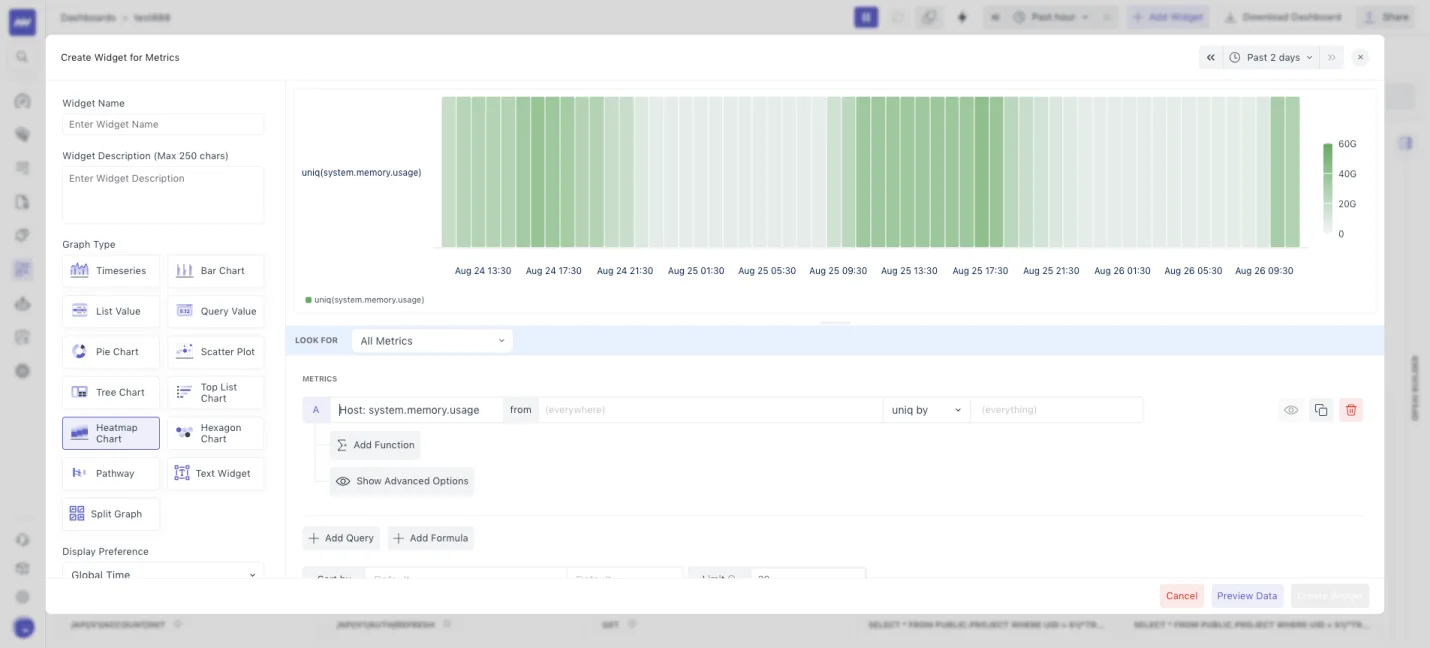Click the from (everywhere) filter field
Image resolution: width=1430 pixels, height=648 pixels.
click(710, 410)
